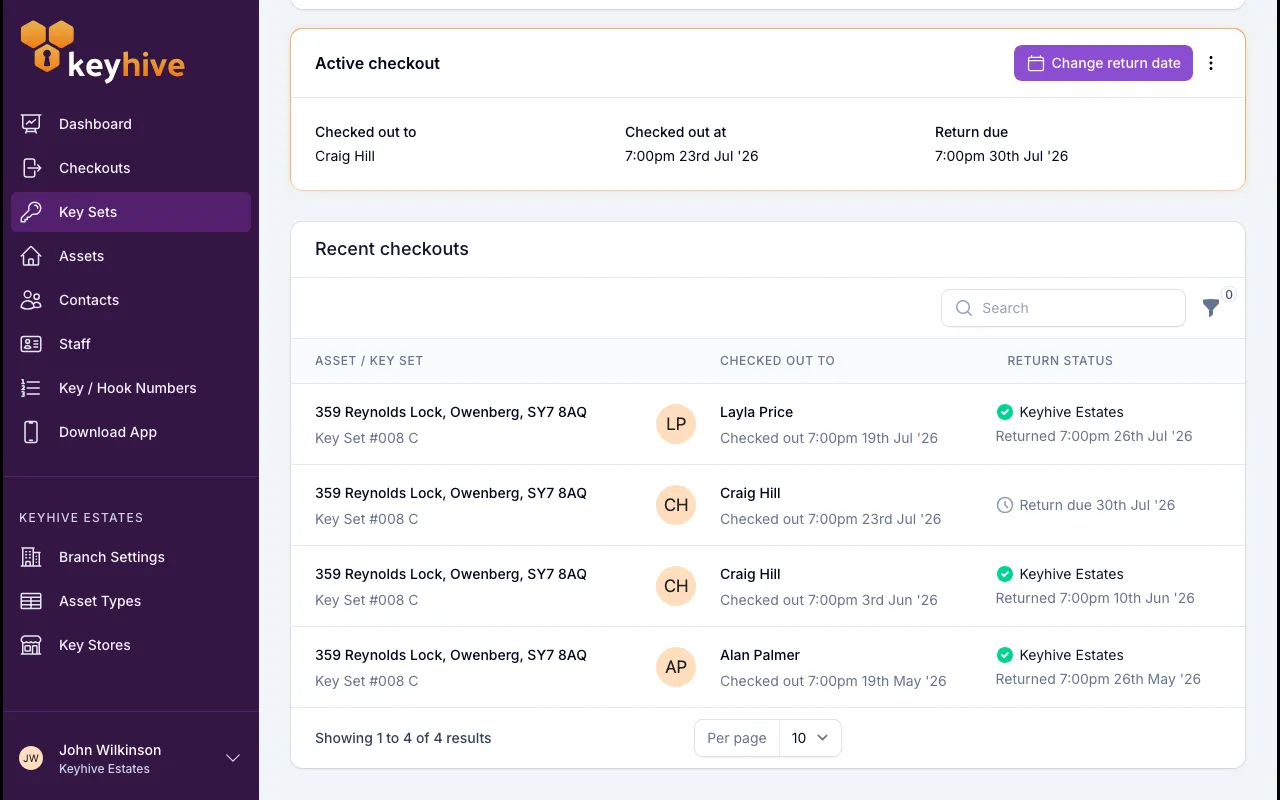Navigate to Contacts
This screenshot has width=1280, height=800.
coord(131,300)
